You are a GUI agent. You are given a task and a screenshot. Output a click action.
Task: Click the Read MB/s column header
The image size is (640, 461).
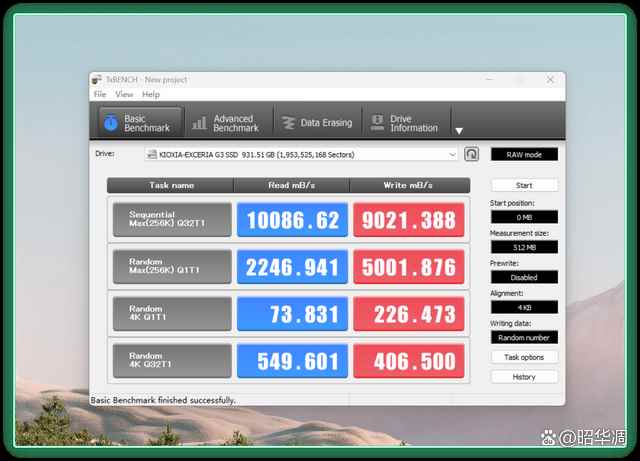click(x=291, y=185)
